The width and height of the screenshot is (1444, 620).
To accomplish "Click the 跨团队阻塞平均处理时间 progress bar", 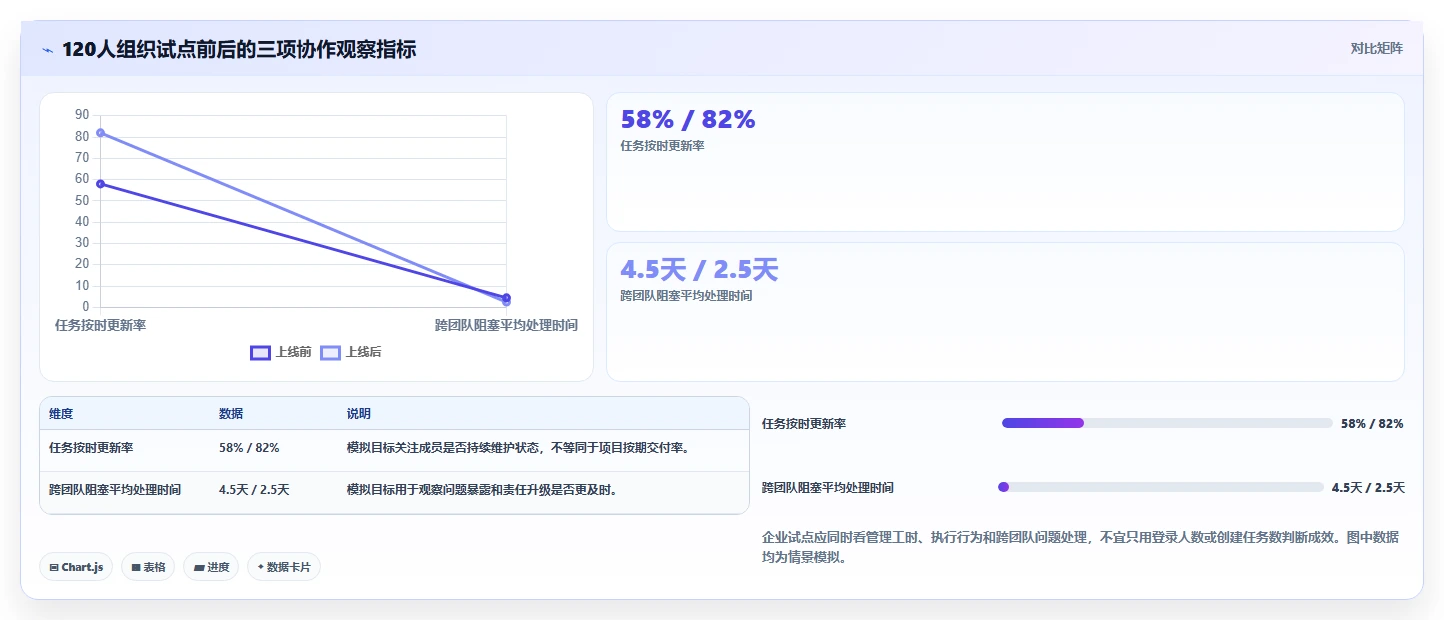I will pos(1160,487).
